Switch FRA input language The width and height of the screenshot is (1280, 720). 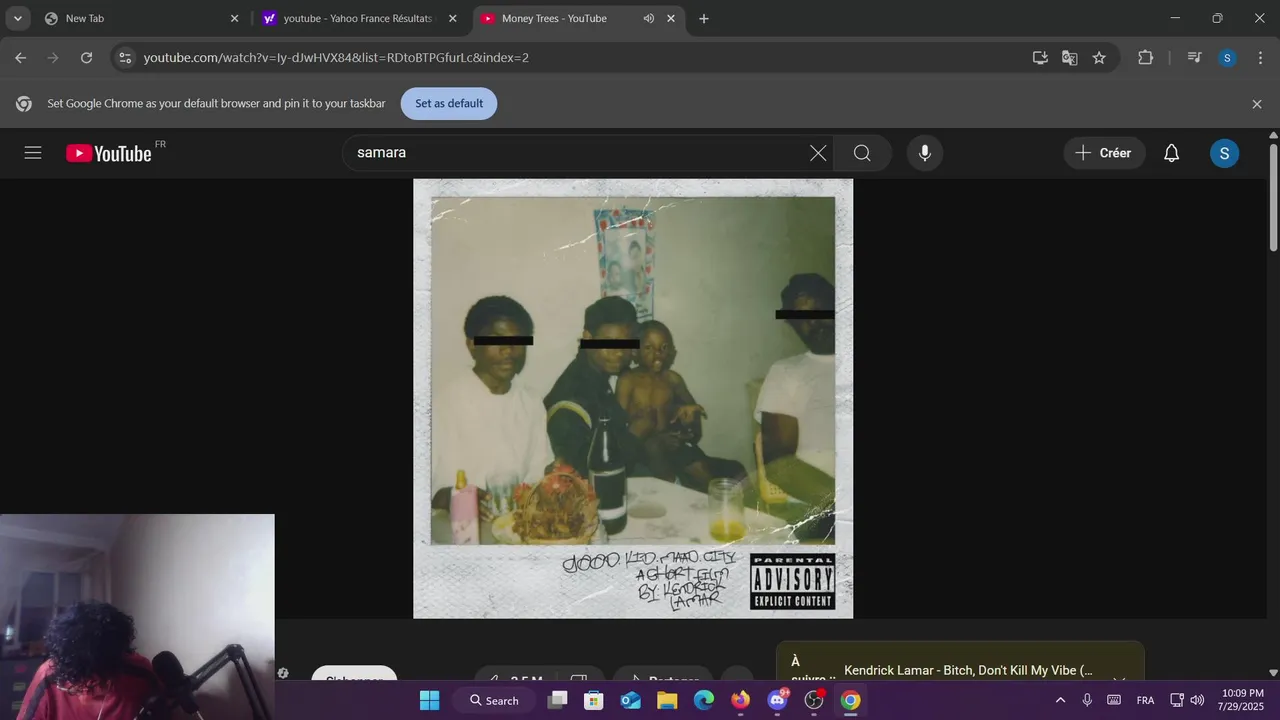pos(1145,700)
